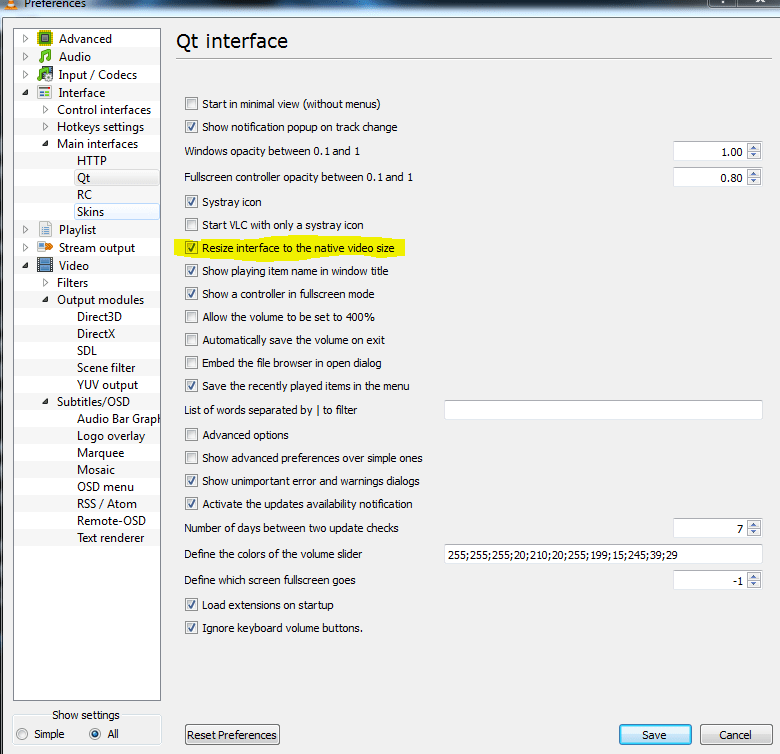
Task: Expand the Filters node under Video
Action: (x=45, y=283)
